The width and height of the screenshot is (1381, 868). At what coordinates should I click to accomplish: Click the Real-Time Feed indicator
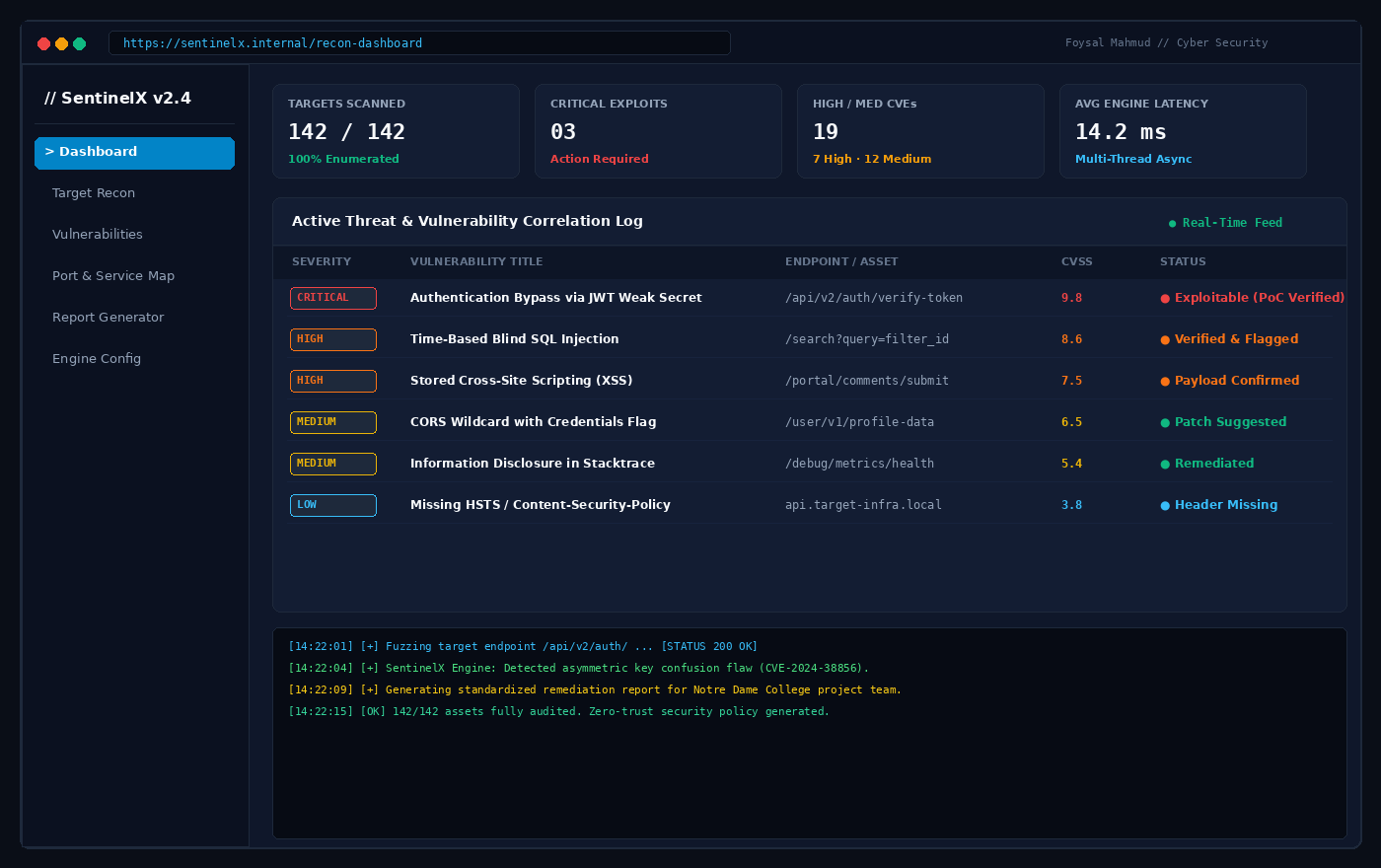[x=1225, y=223]
